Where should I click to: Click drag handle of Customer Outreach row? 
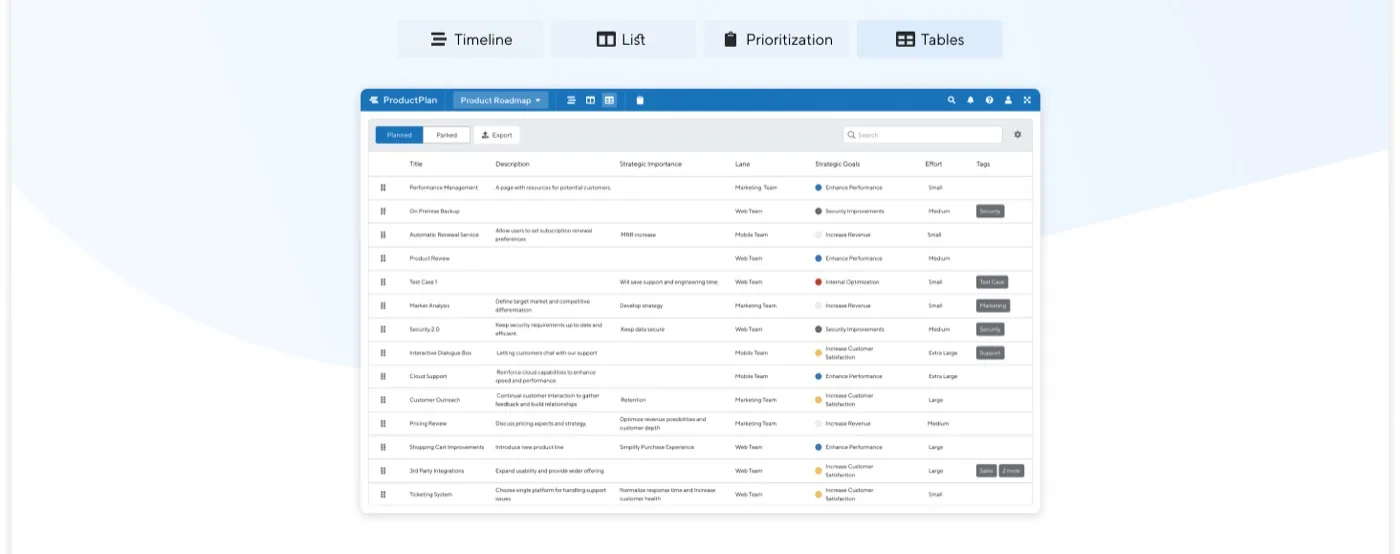click(383, 400)
